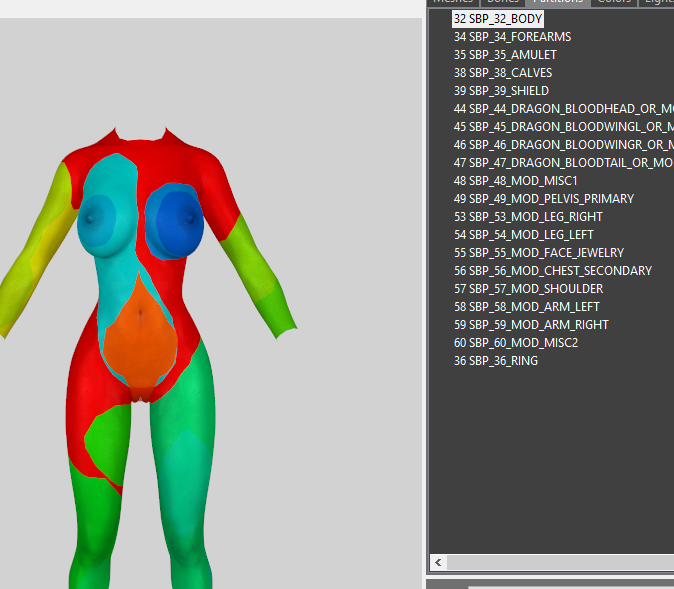This screenshot has width=674, height=589.
Task: Select the 36 SBP_36_RING partition
Action: tap(496, 361)
